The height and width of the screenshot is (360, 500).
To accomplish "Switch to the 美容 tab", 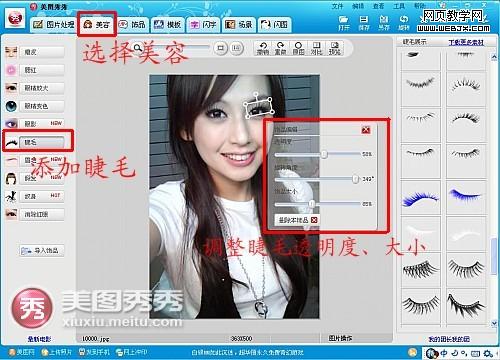I will pos(97,24).
